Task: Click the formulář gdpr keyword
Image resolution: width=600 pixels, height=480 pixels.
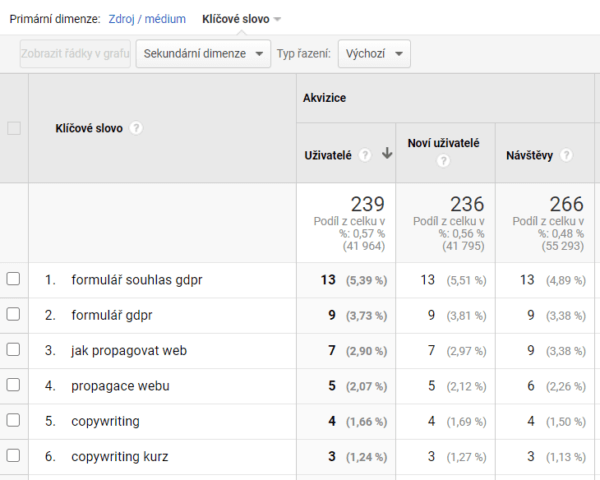Action: pyautogui.click(x=115, y=315)
